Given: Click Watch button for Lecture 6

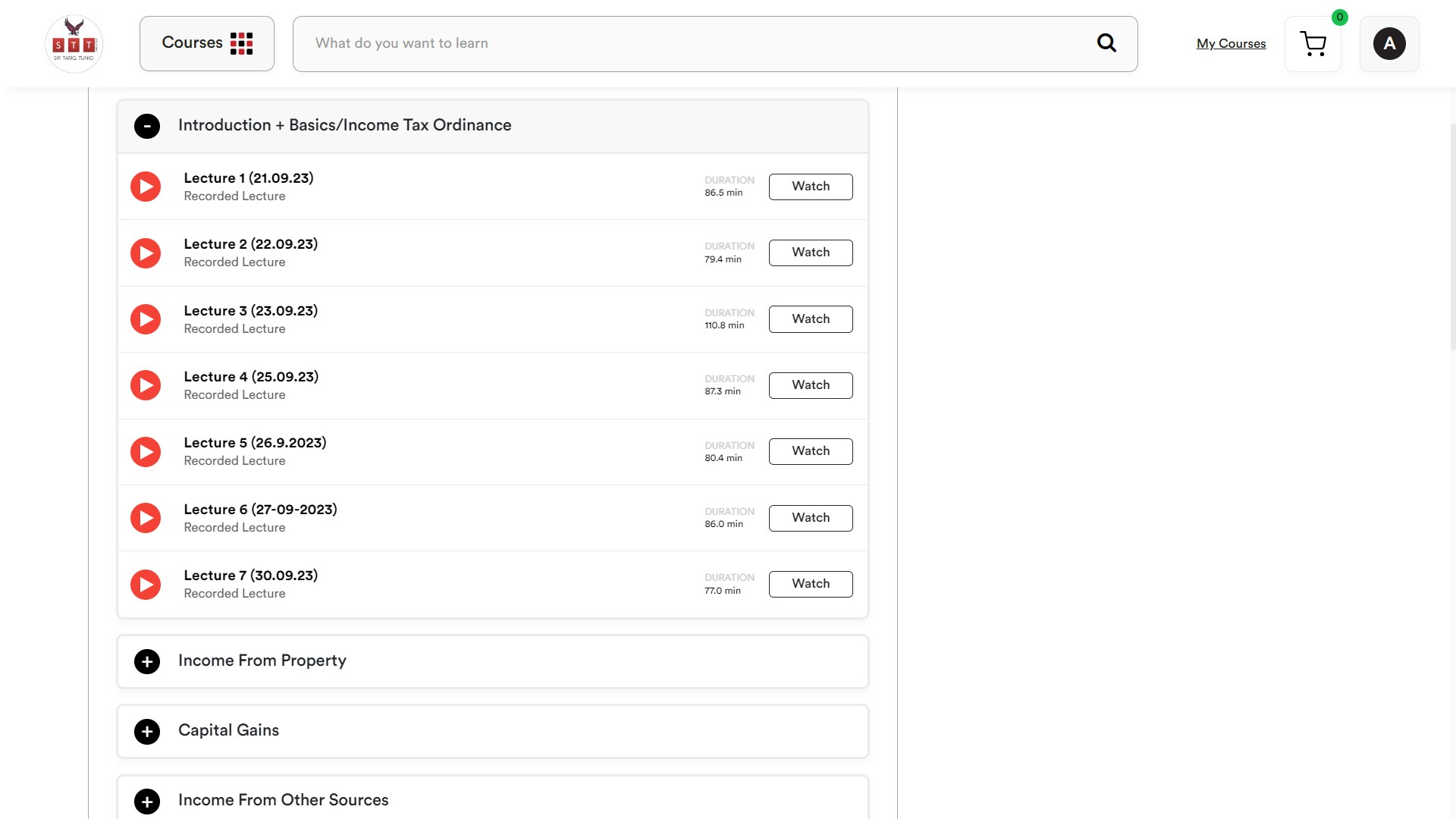Looking at the screenshot, I should click(810, 518).
